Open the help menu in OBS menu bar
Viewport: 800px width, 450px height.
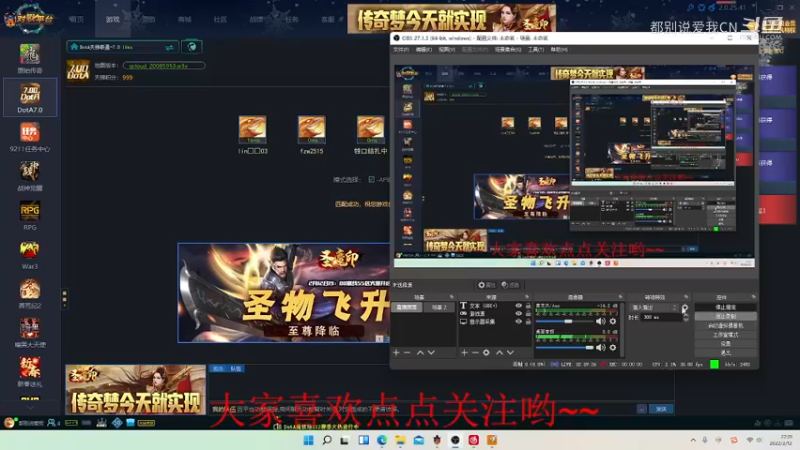click(x=559, y=49)
